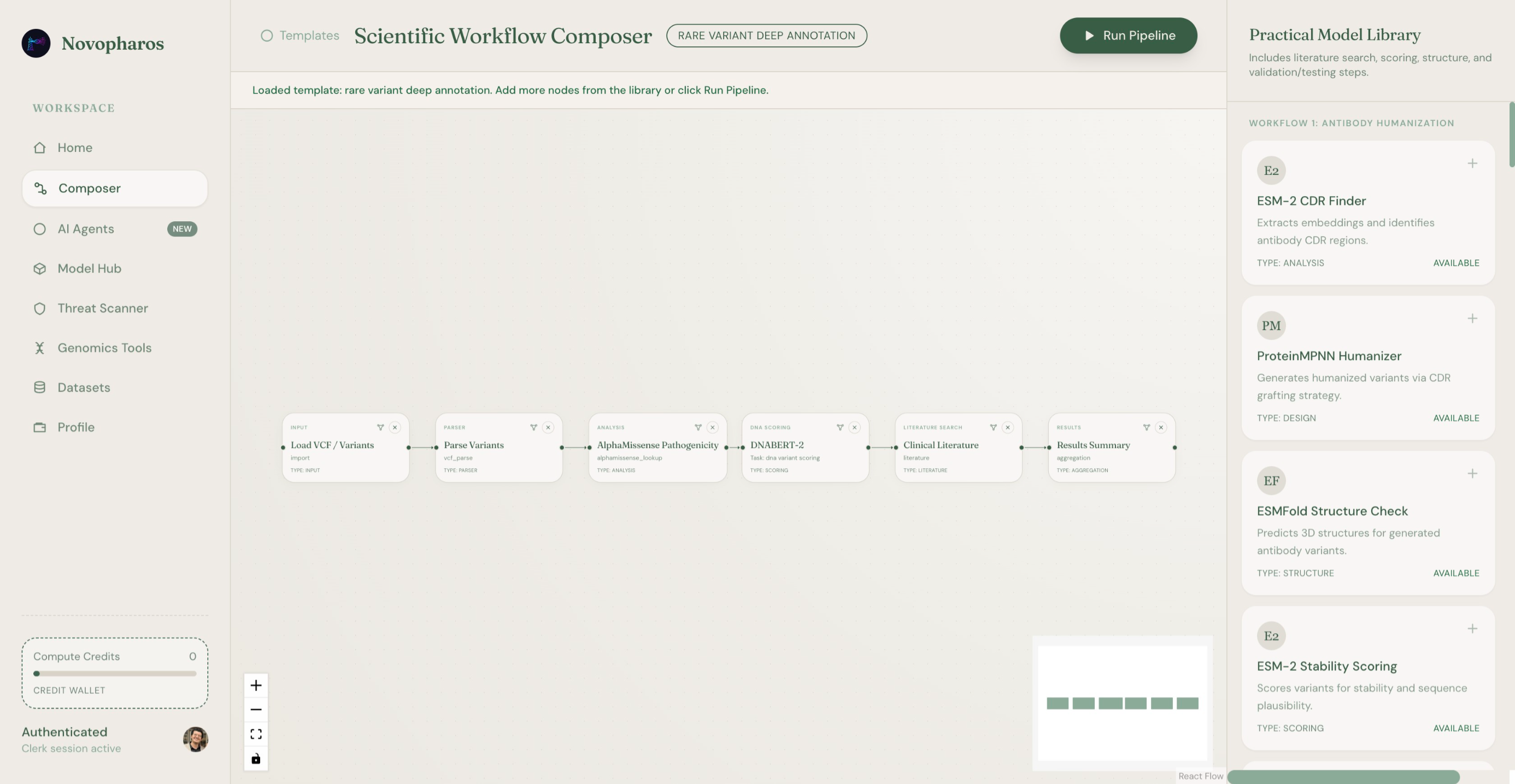Select the radio circle beside Templates
This screenshot has width=1515, height=784.
click(x=268, y=36)
